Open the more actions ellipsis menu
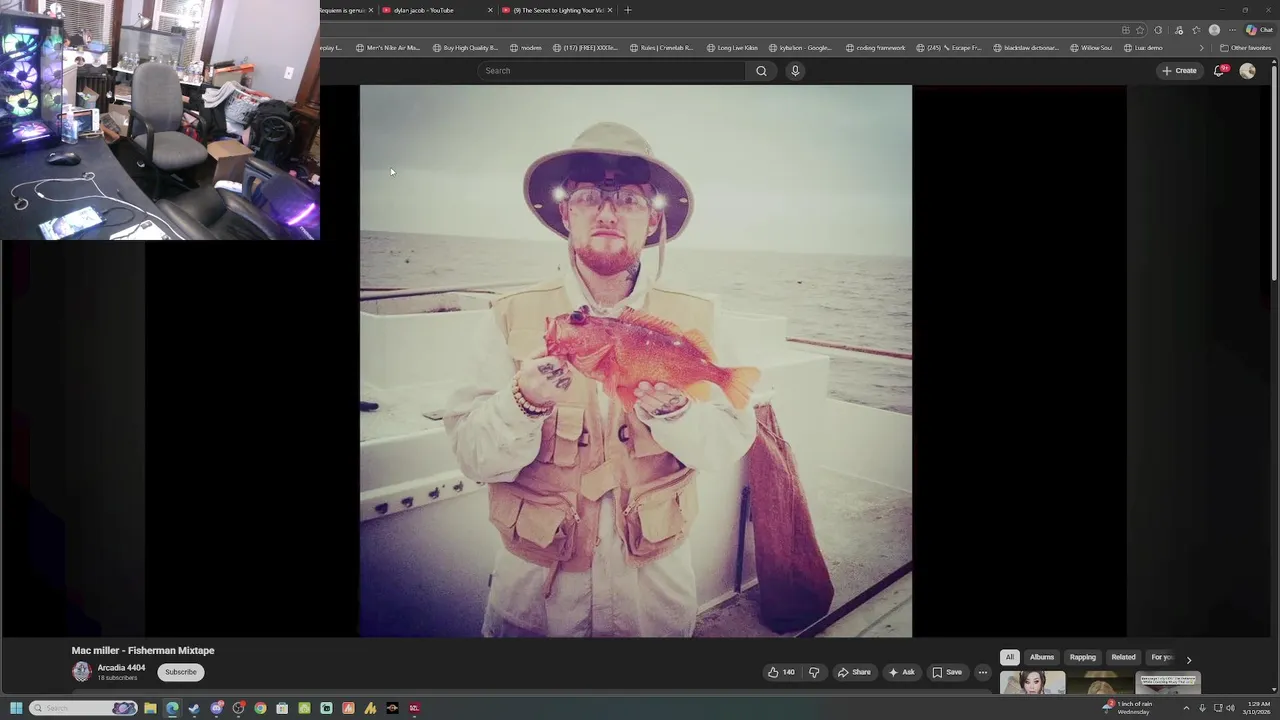This screenshot has width=1280, height=720. pos(982,672)
